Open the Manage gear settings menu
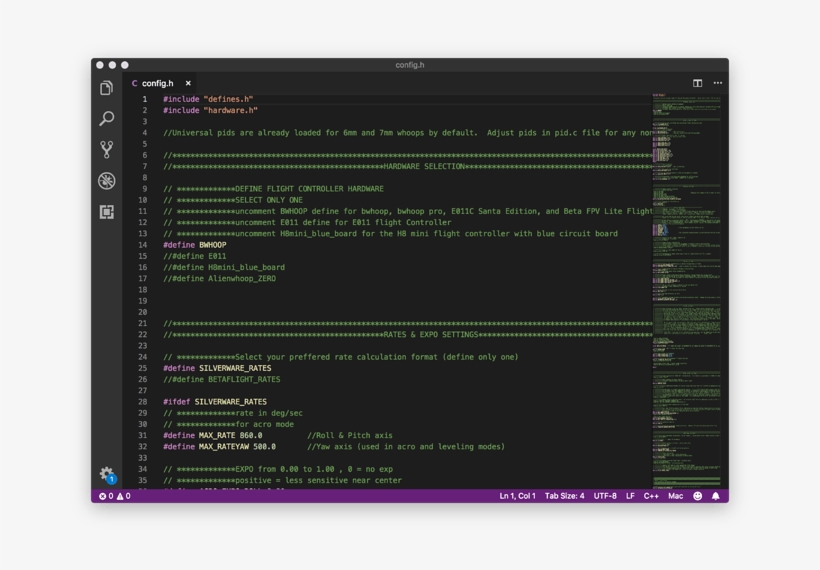The height and width of the screenshot is (570, 820). [107, 474]
